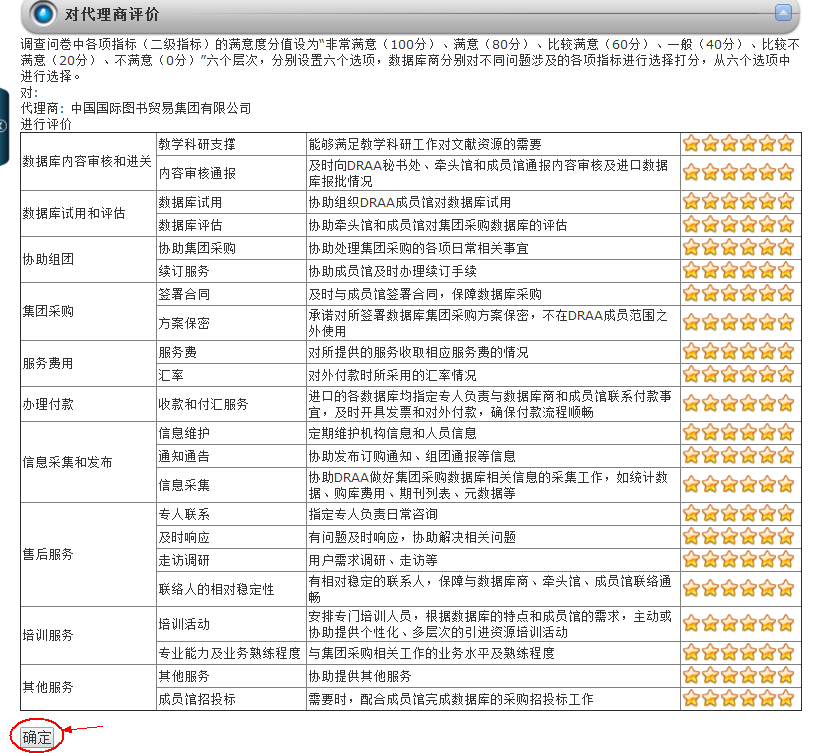Rate 协助集团采购 with the second star

pyautogui.click(x=710, y=248)
